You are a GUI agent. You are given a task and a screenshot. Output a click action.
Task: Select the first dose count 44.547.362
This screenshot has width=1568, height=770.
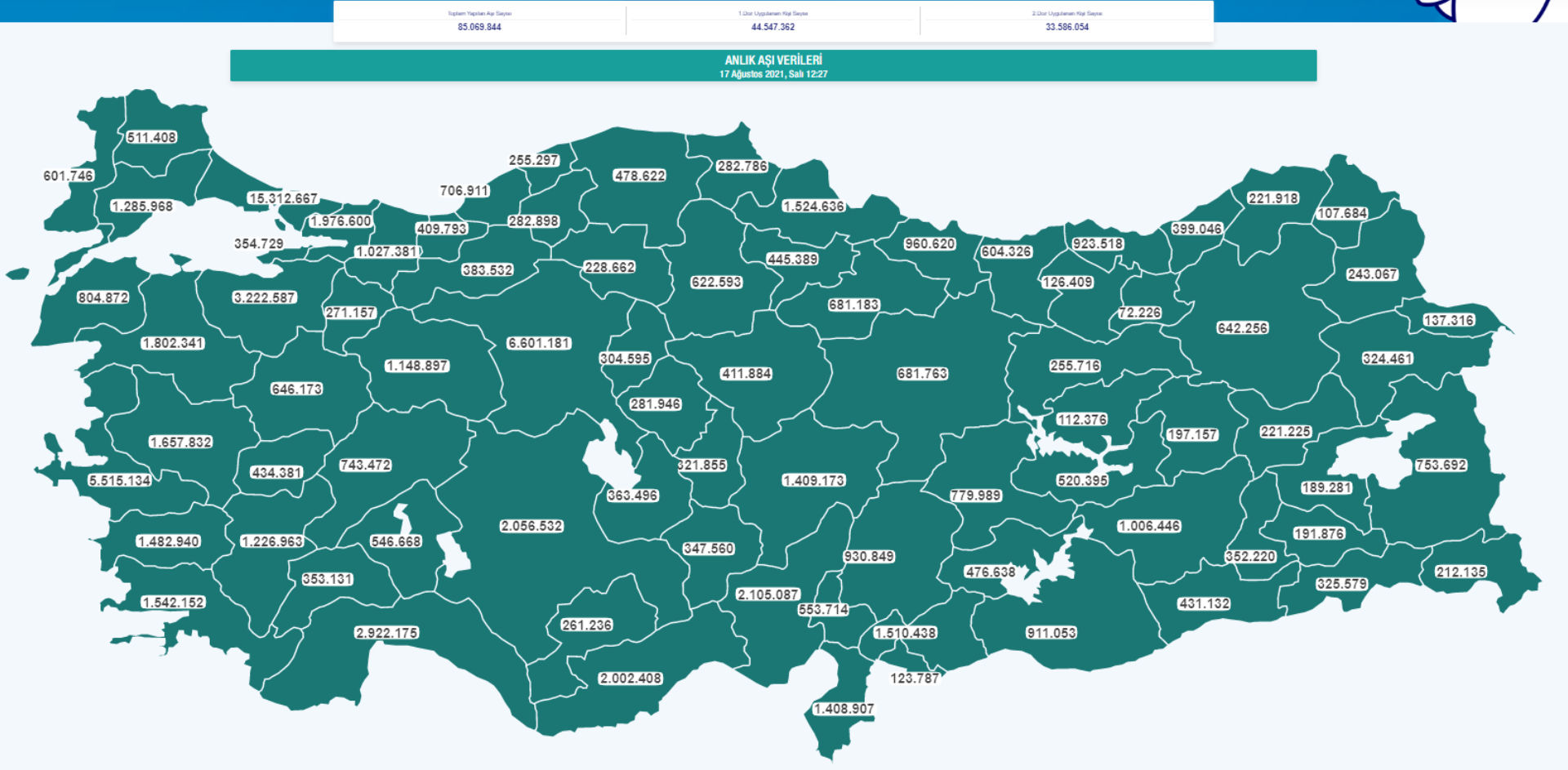click(773, 27)
